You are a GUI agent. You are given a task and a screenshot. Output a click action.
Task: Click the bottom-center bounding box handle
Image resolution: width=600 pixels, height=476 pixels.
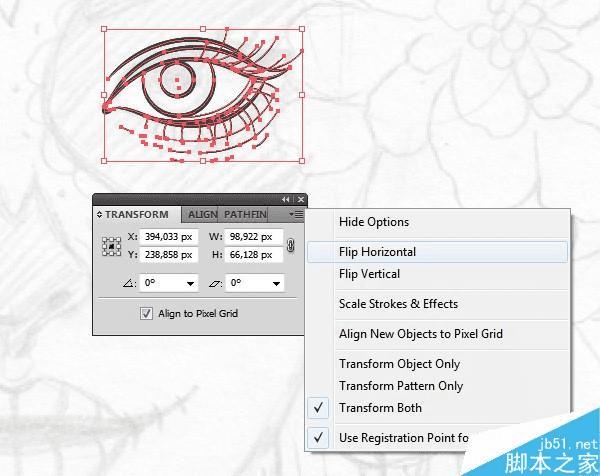tap(203, 161)
